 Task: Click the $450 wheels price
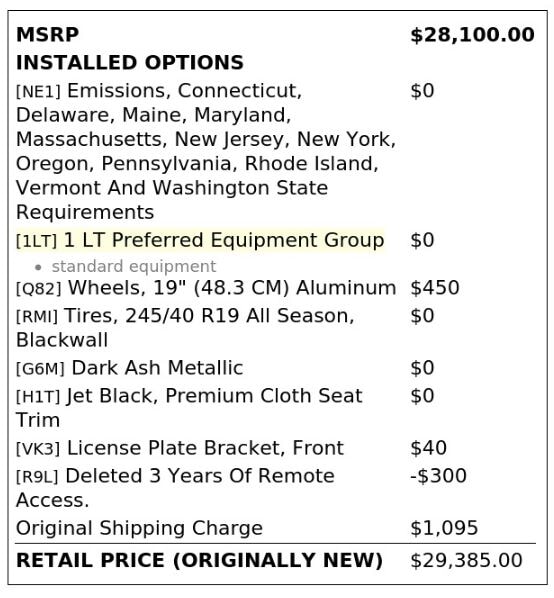point(435,288)
